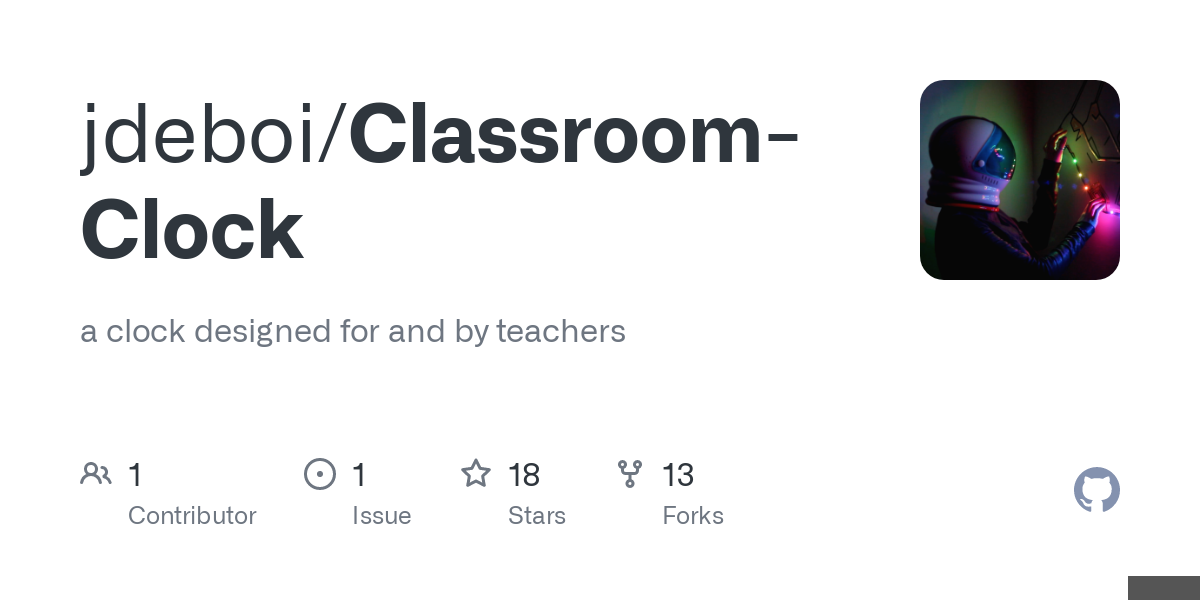
Task: Click the contributor count number 1
Action: 135,475
